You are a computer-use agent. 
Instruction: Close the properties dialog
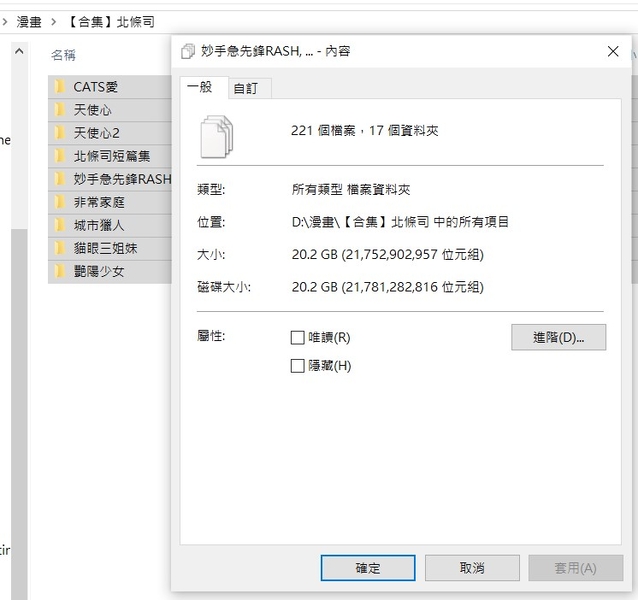[x=613, y=51]
